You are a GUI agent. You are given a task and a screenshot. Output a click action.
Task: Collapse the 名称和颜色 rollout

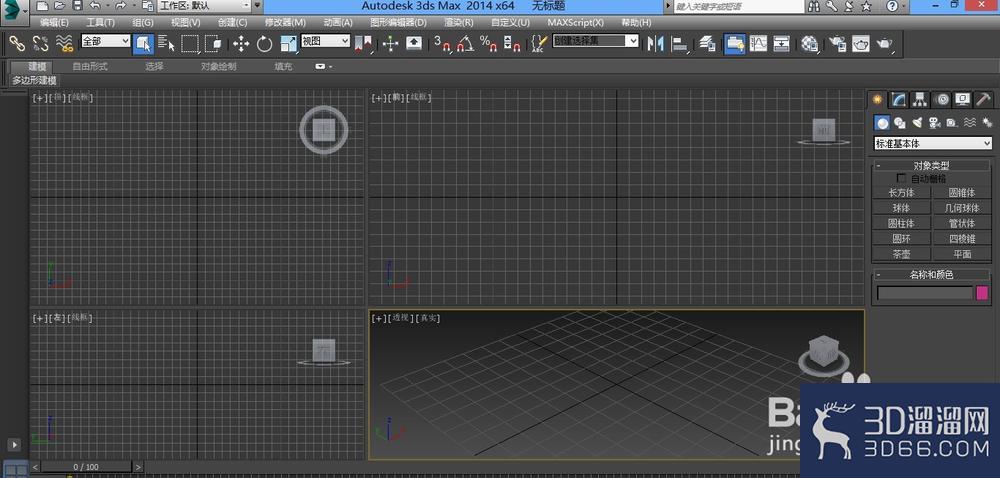931,275
